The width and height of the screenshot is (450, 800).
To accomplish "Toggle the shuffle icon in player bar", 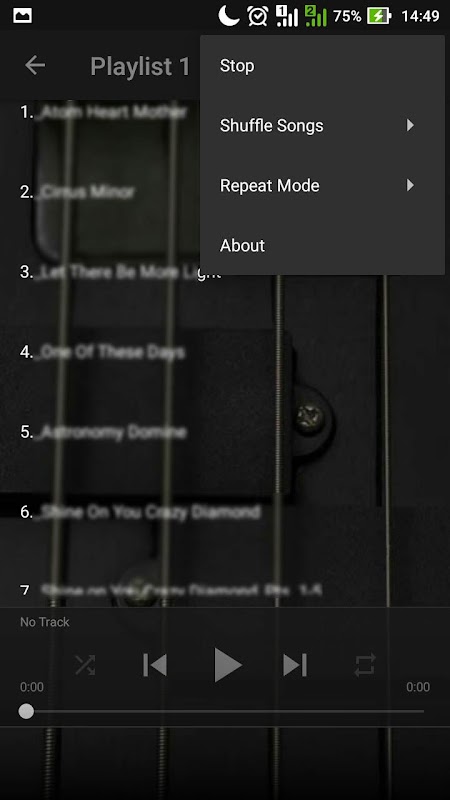I will click(85, 665).
